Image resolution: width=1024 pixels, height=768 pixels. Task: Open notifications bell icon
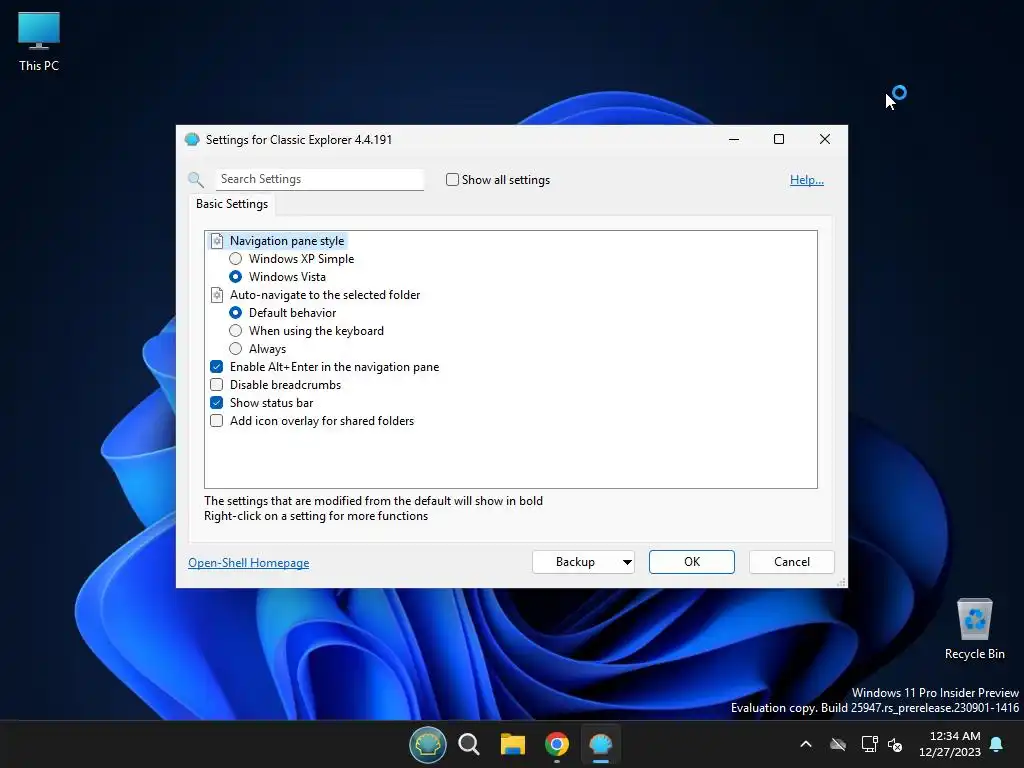pyautogui.click(x=997, y=744)
